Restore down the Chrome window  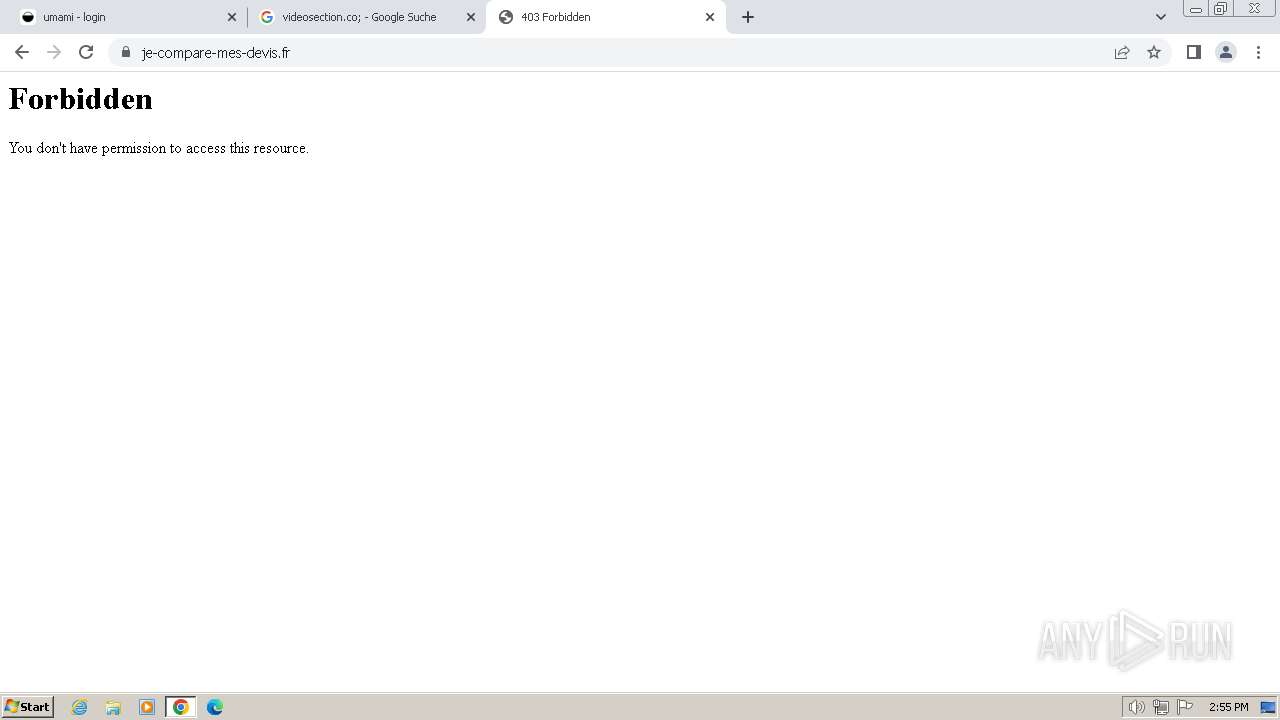pyautogui.click(x=1221, y=9)
